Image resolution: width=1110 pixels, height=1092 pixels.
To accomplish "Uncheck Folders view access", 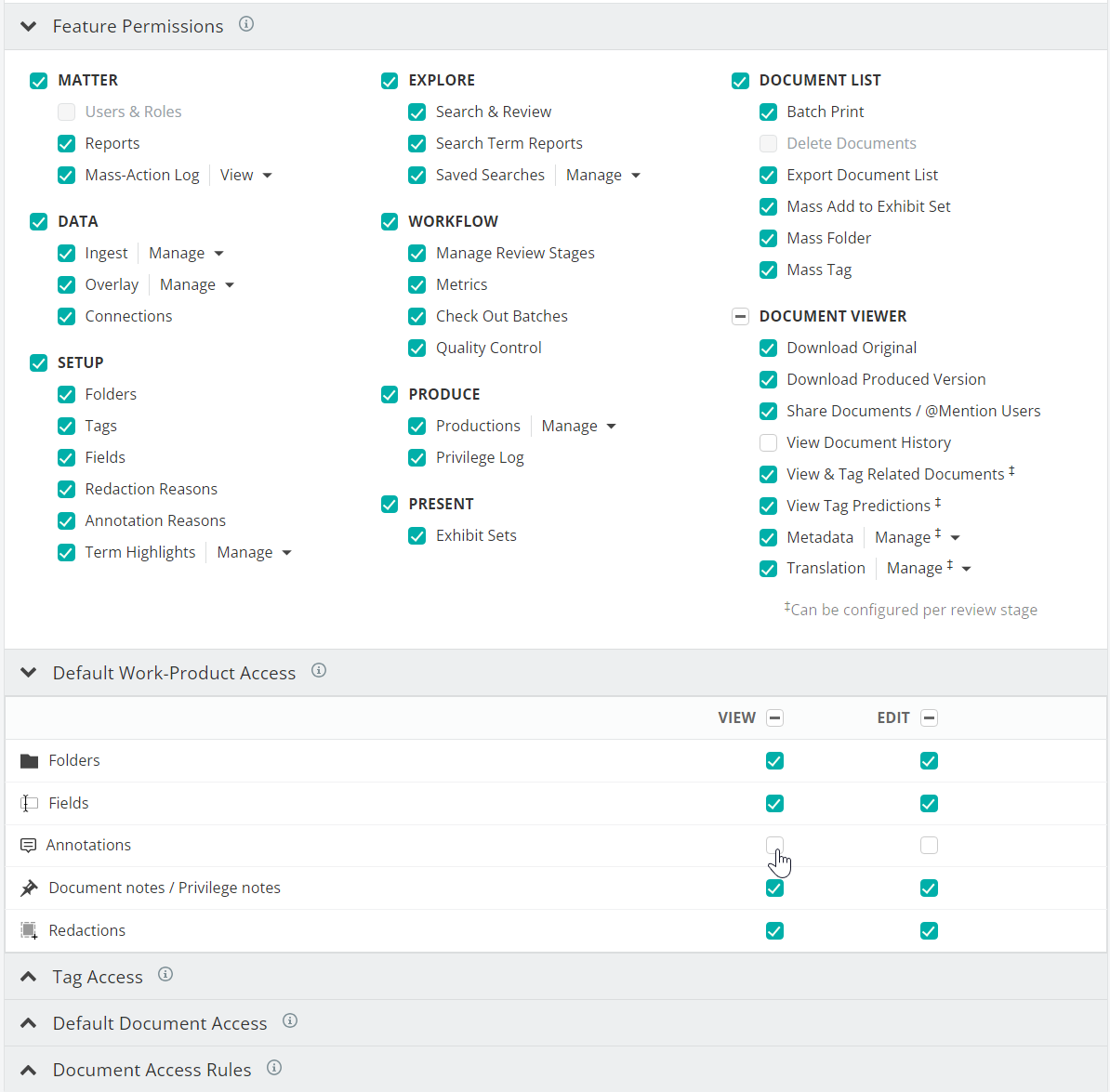I will tap(775, 761).
